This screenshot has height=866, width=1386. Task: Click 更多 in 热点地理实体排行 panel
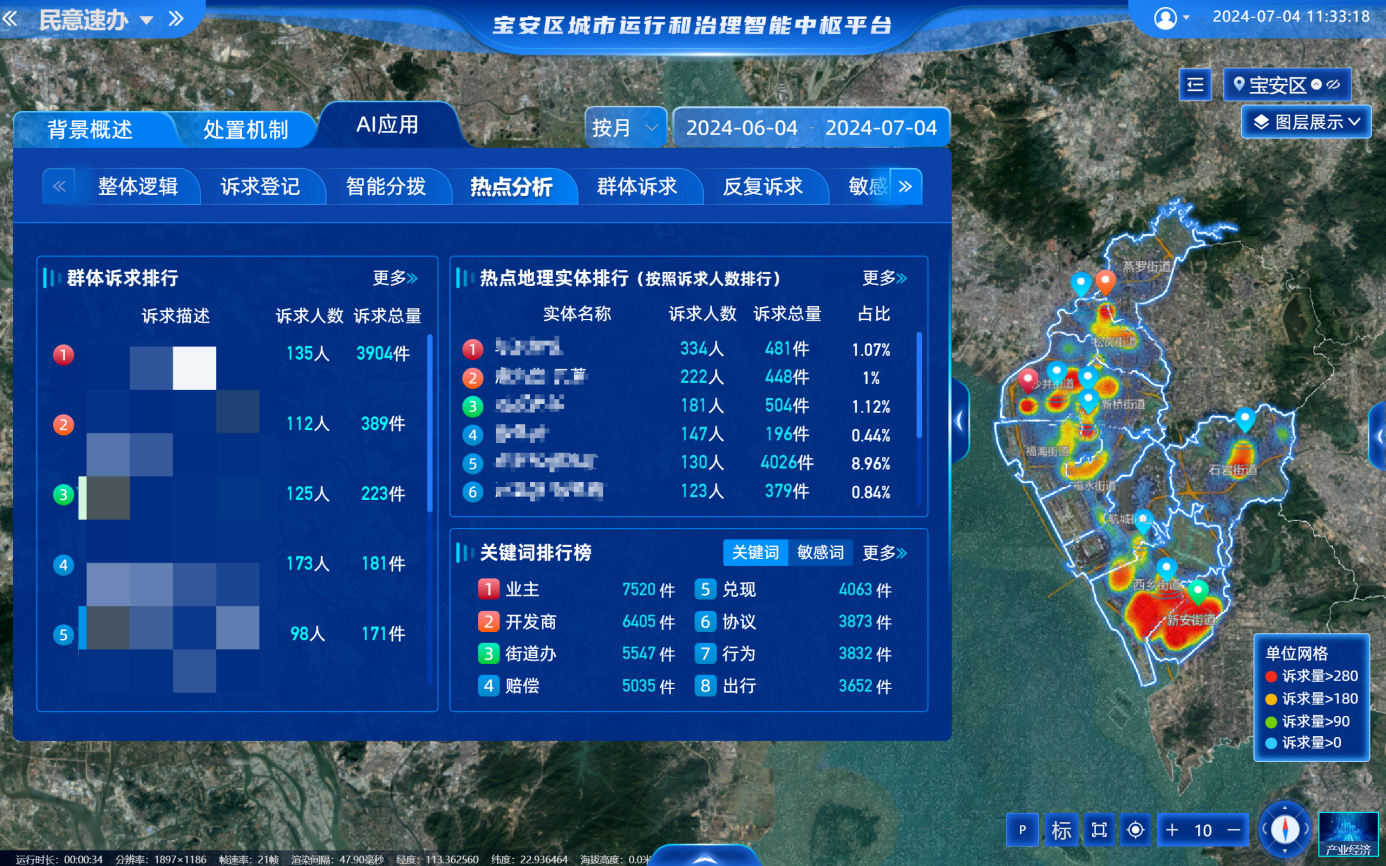coord(885,278)
